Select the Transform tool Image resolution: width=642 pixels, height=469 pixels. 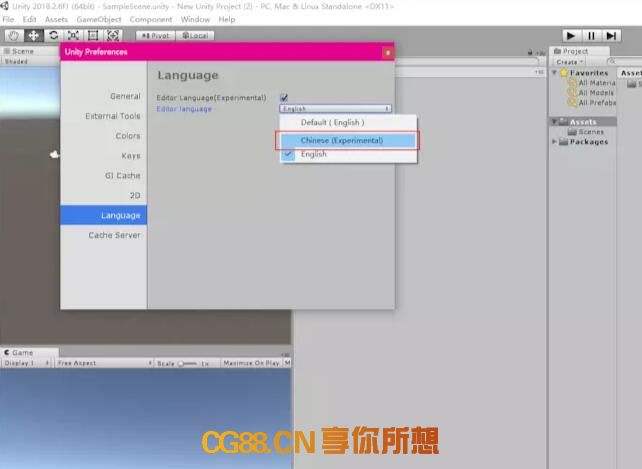[113, 36]
